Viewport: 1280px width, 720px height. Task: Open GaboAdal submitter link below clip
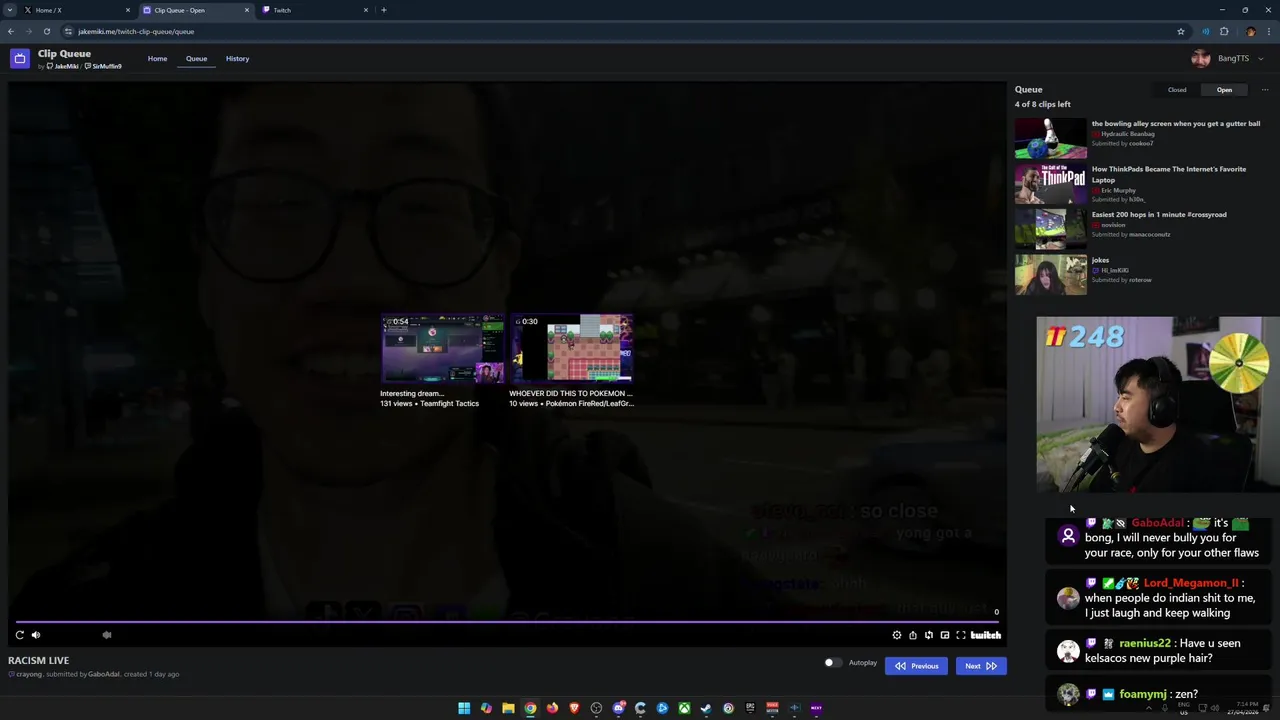pos(104,674)
